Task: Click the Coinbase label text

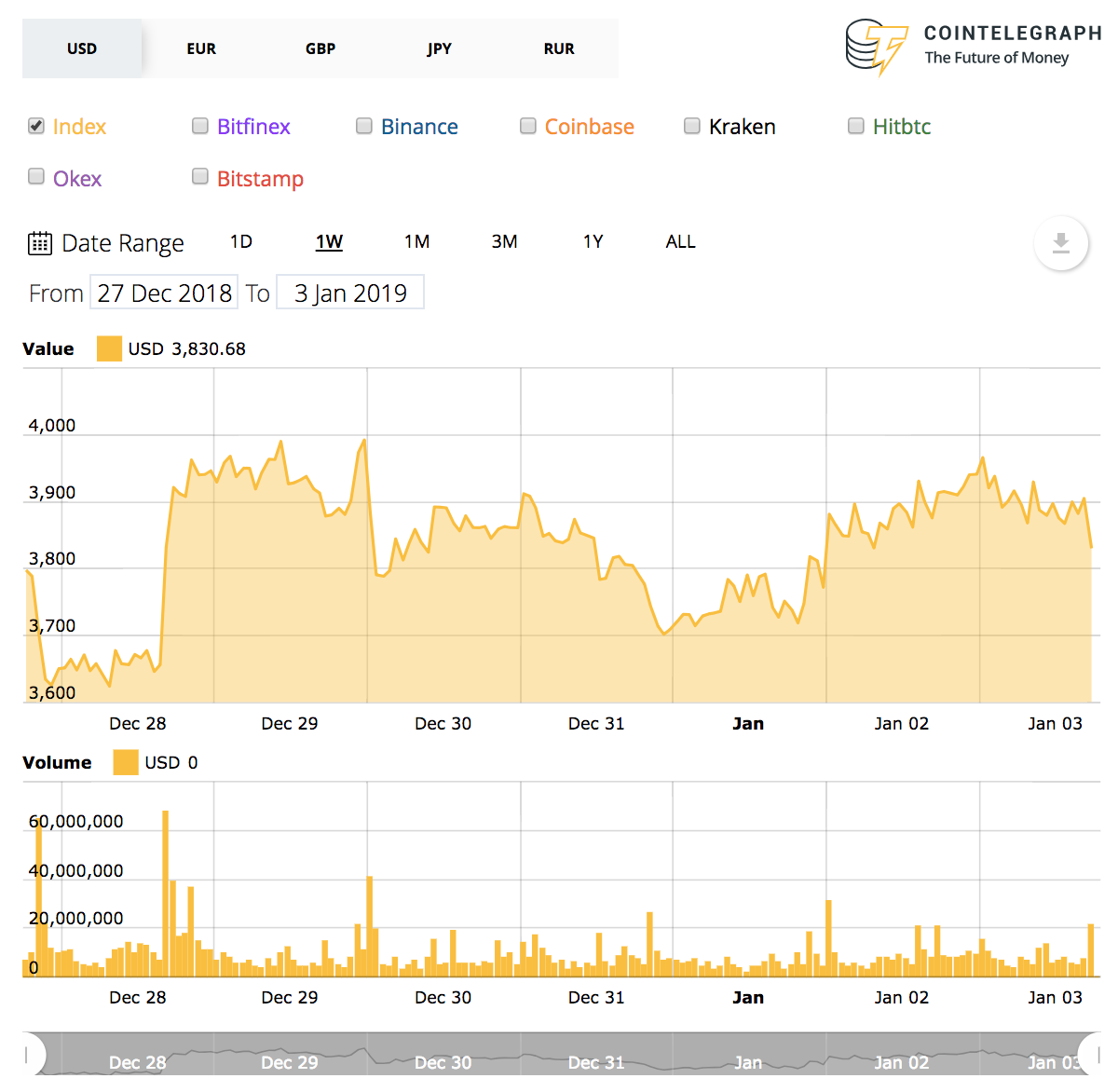Action: (x=589, y=127)
